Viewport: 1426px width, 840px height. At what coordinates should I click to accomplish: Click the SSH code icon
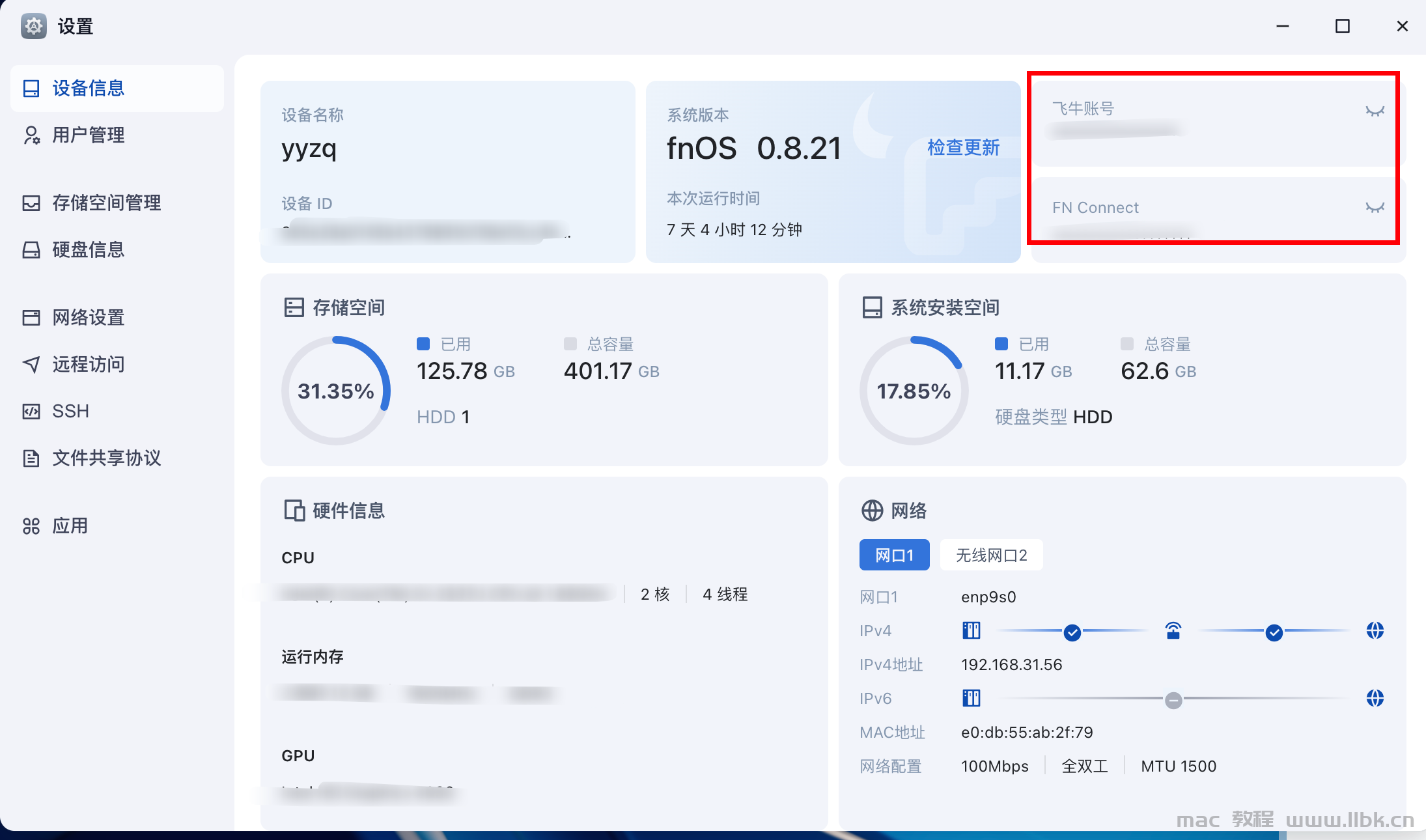click(31, 411)
